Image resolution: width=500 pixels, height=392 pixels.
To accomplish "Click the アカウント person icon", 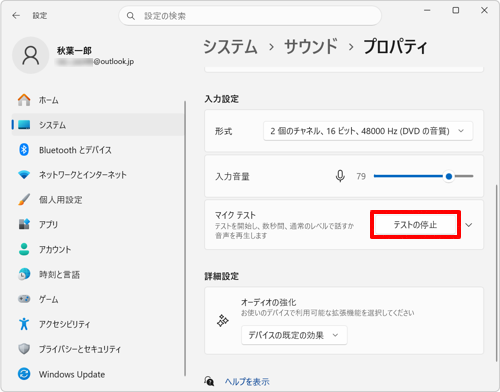I will coord(24,249).
